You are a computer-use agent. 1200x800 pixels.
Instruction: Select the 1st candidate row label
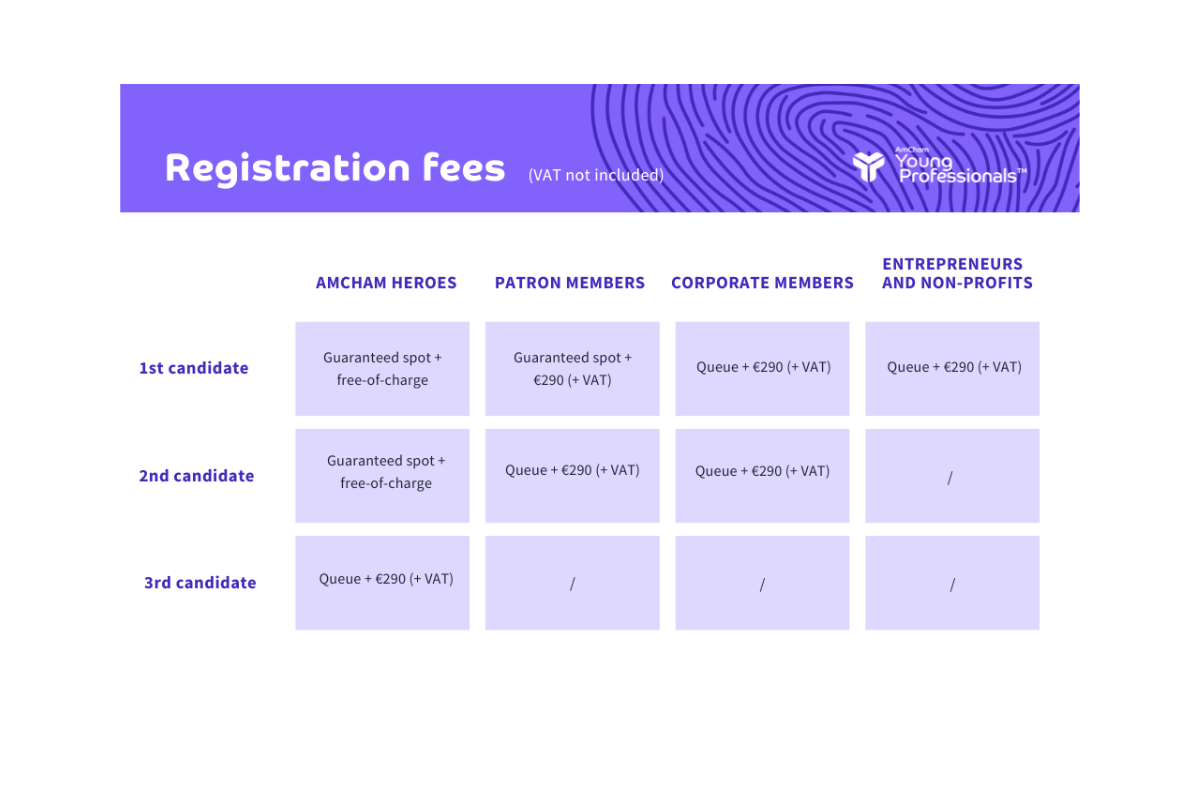(193, 368)
